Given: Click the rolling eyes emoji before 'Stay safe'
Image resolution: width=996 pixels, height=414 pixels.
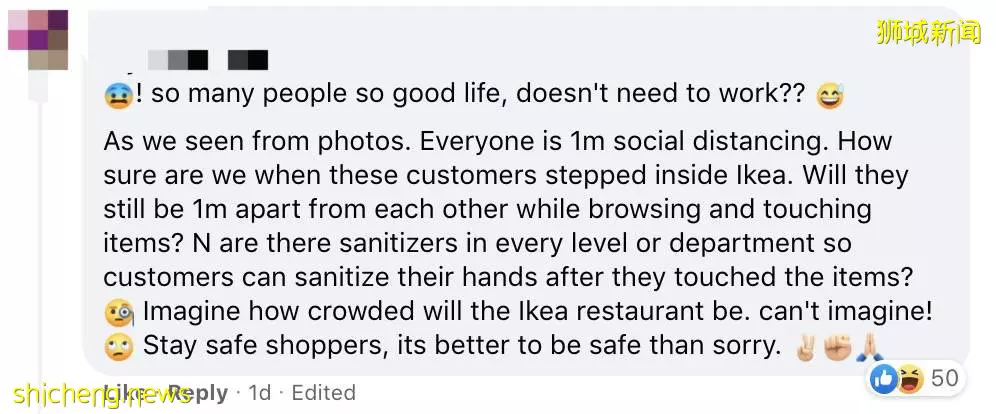Looking at the screenshot, I should click(x=119, y=347).
